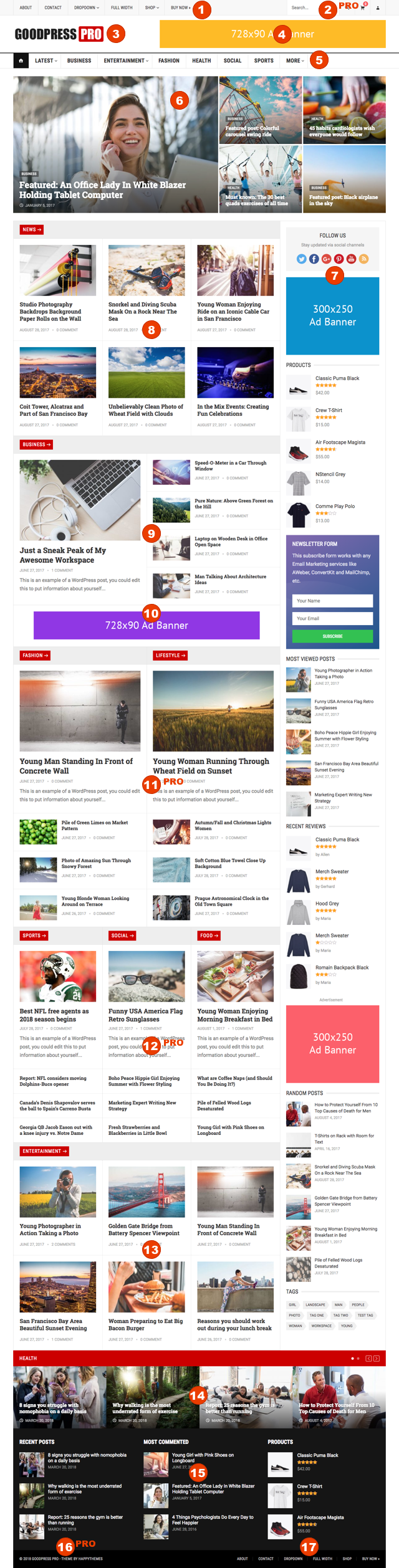
Task: Open the YouTube follow icon
Action: tap(352, 259)
